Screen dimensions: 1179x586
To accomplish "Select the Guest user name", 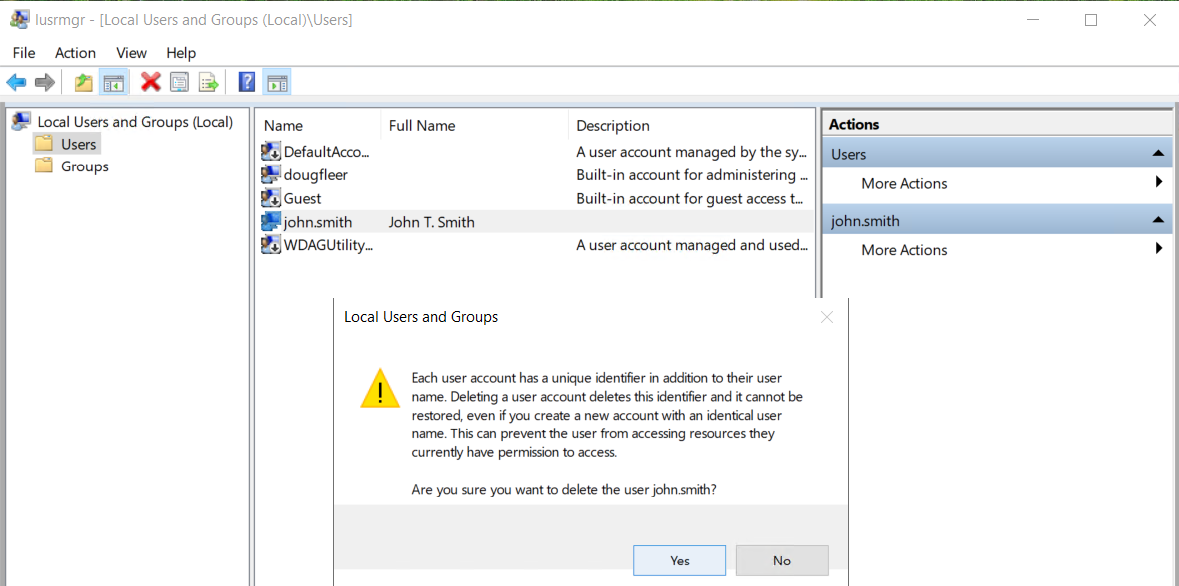I will tap(302, 199).
